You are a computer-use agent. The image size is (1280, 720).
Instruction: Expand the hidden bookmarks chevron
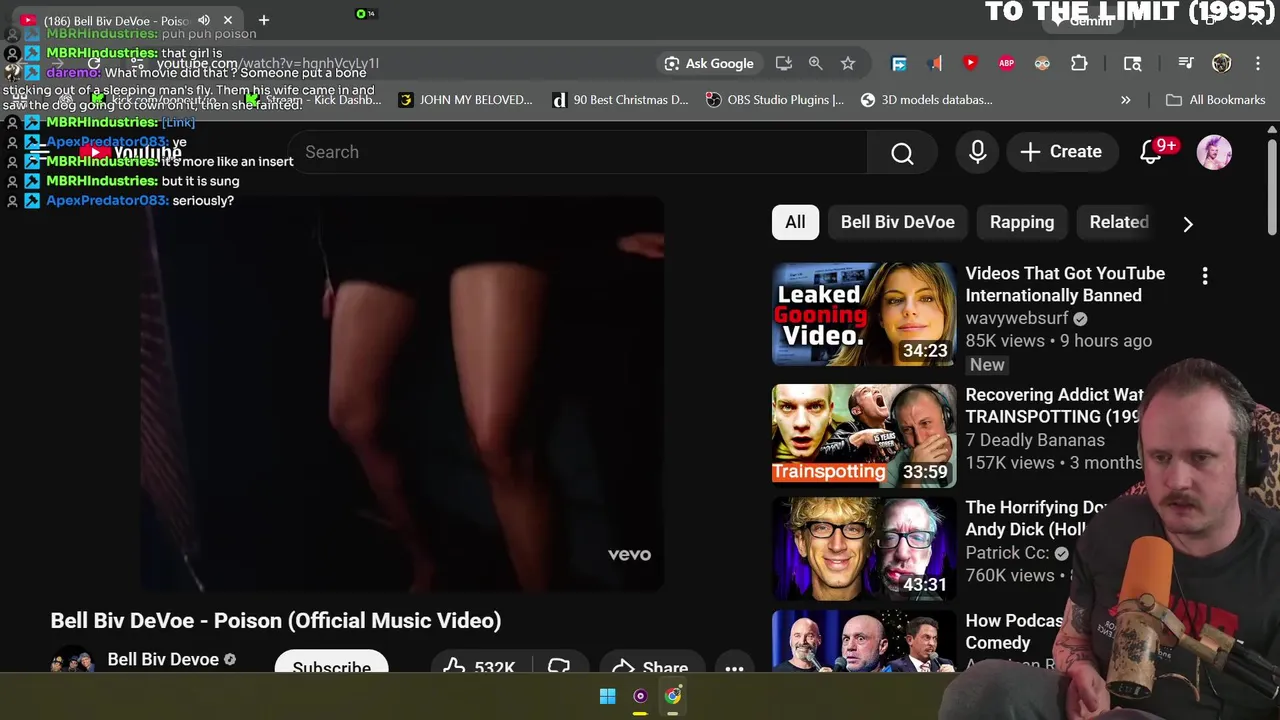[1125, 100]
